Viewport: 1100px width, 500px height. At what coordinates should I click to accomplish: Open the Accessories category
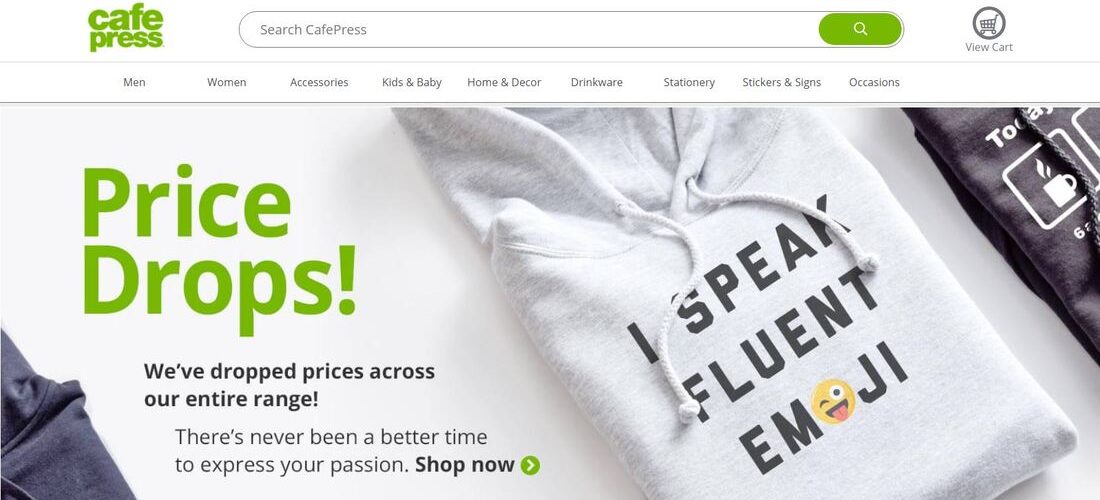point(319,82)
